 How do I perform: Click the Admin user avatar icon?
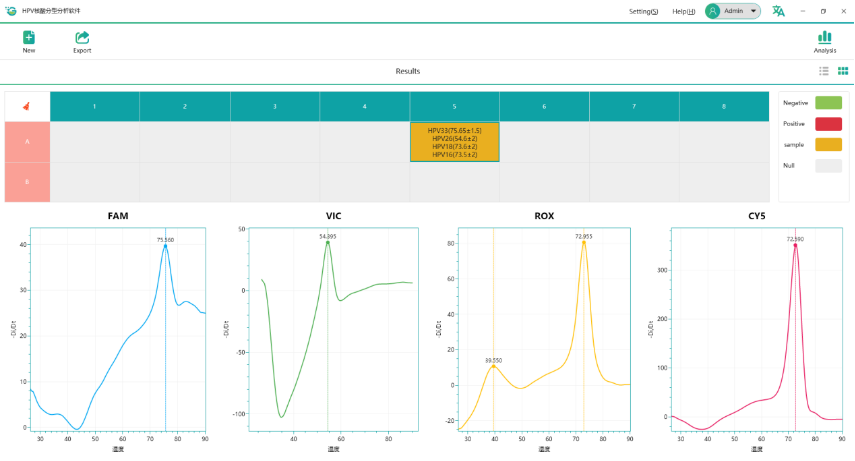pos(713,11)
